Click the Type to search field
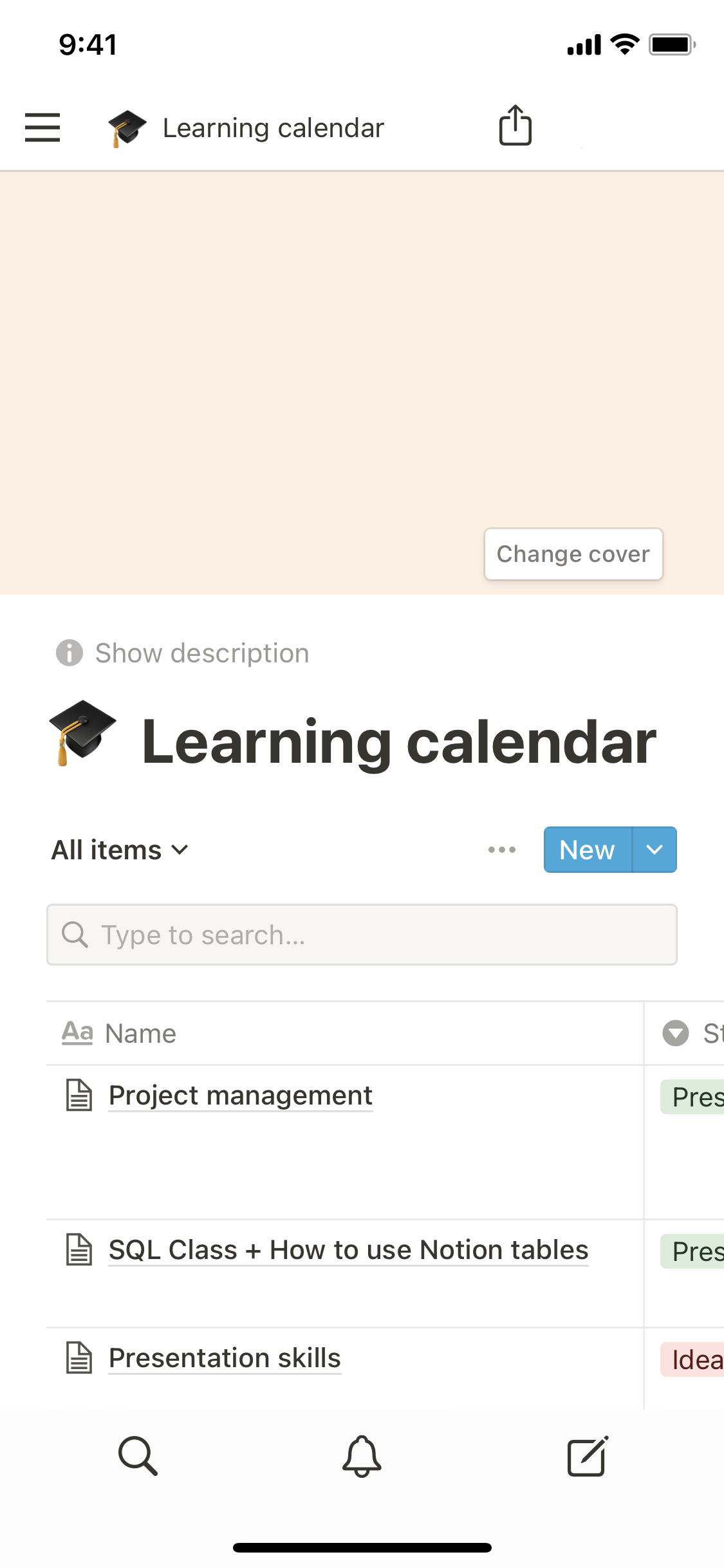This screenshot has height=1568, width=724. pyautogui.click(x=362, y=935)
